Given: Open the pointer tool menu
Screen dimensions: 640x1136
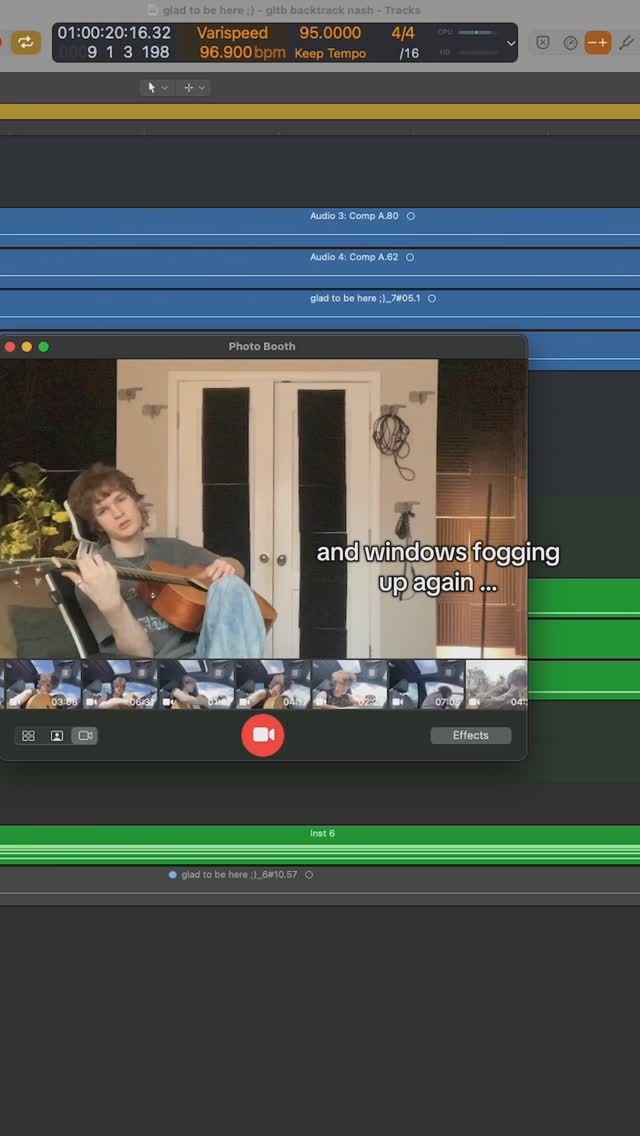Looking at the screenshot, I should coord(157,88).
